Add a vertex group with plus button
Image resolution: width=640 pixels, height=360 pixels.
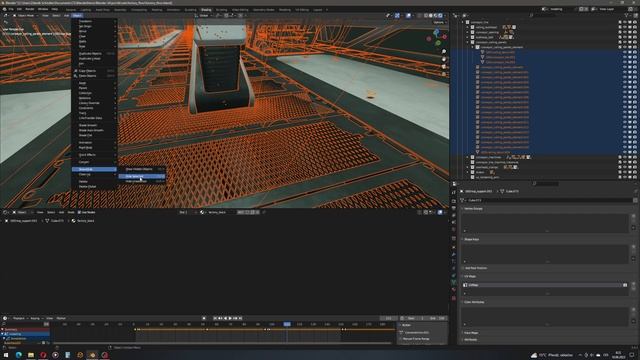tap(633, 216)
